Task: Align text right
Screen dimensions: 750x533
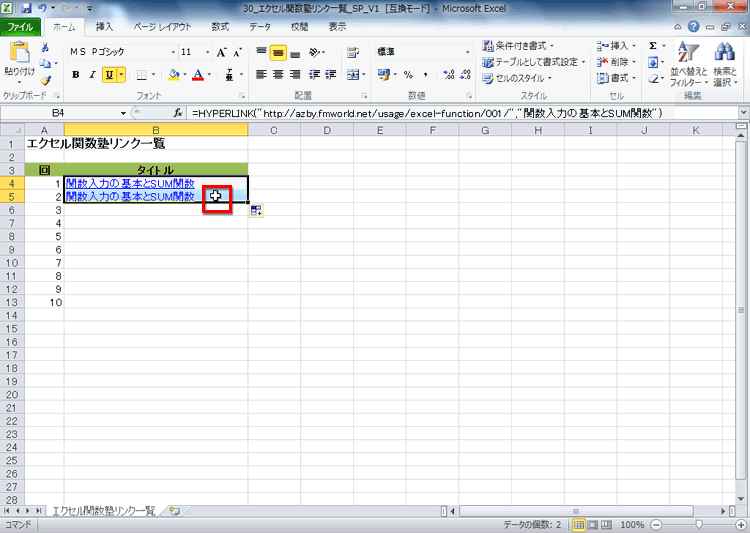Action: [x=295, y=75]
